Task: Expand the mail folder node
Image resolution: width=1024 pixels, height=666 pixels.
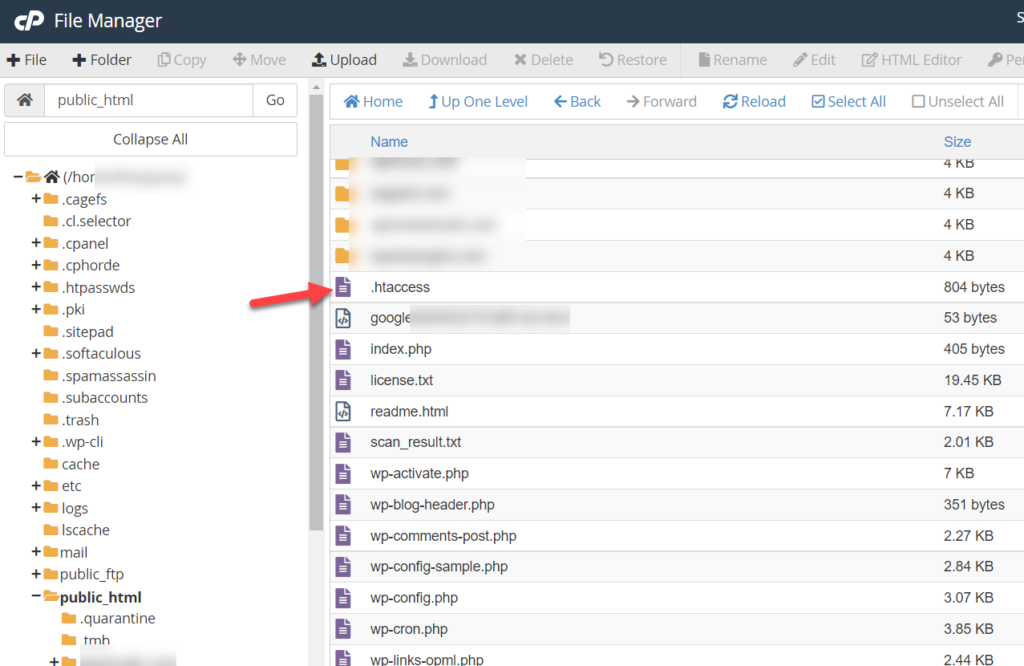Action: tap(36, 552)
